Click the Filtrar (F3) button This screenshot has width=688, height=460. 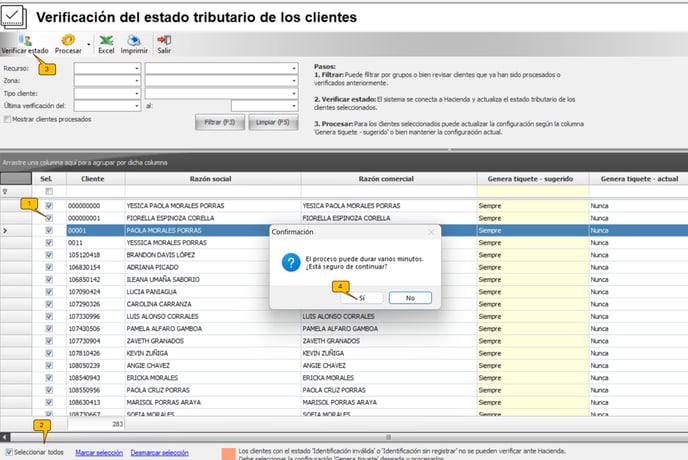[220, 122]
